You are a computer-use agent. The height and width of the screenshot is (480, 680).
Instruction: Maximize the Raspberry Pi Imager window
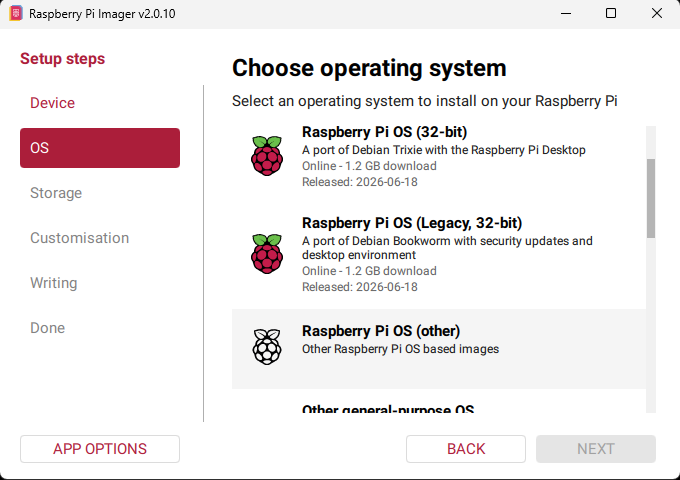click(x=611, y=13)
